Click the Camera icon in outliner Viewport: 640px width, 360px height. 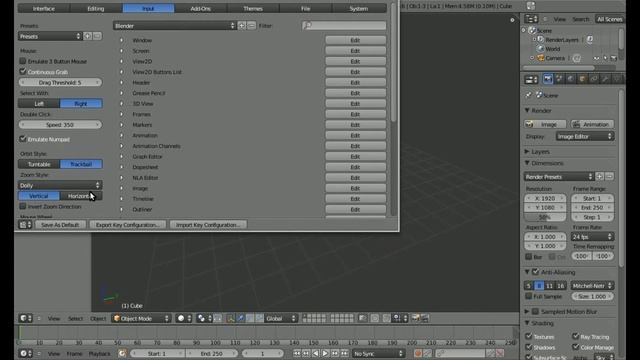click(x=541, y=58)
